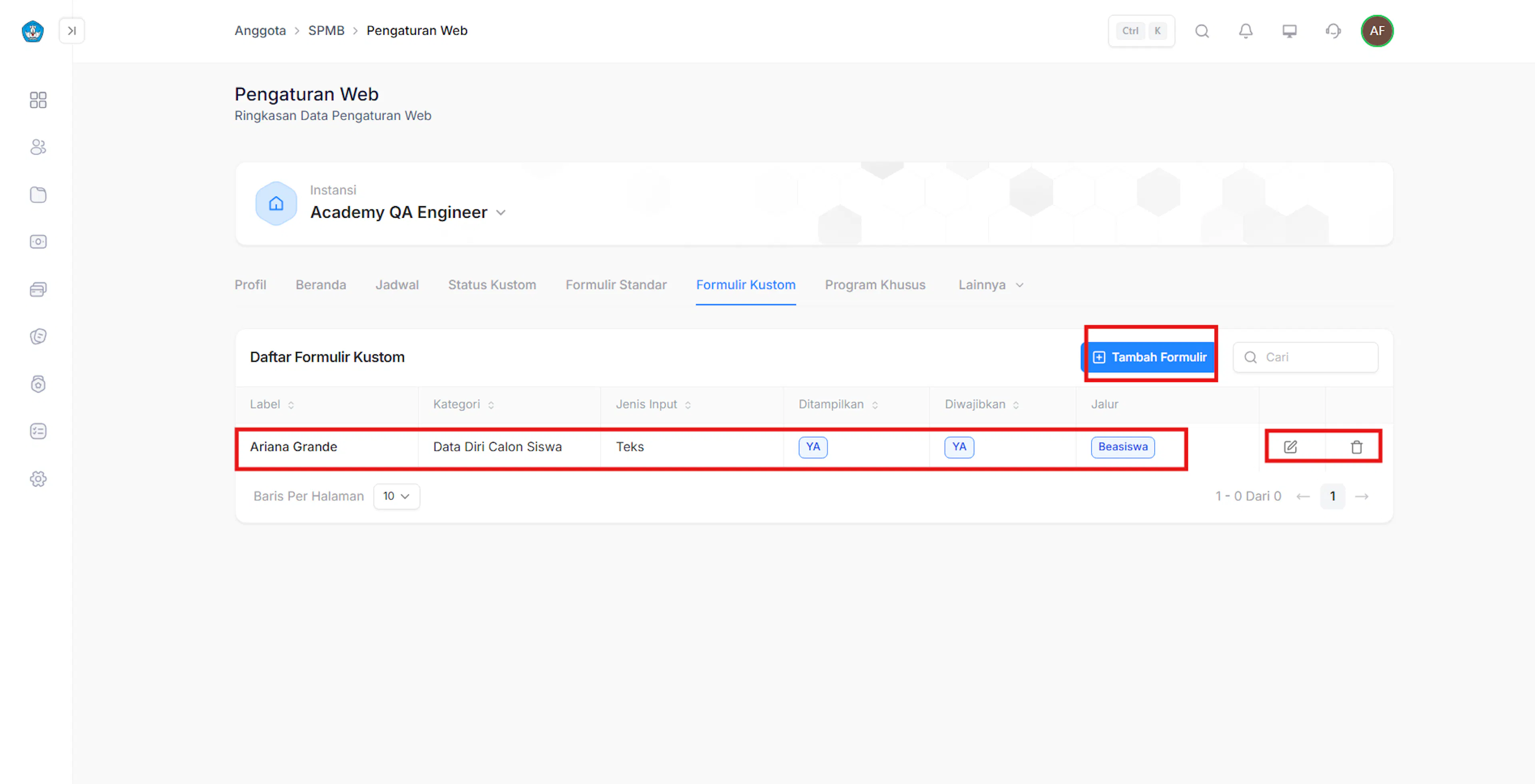Viewport: 1535px width, 784px height.
Task: Expand the Academy QA Engineer instansi dropdown
Action: 500,213
